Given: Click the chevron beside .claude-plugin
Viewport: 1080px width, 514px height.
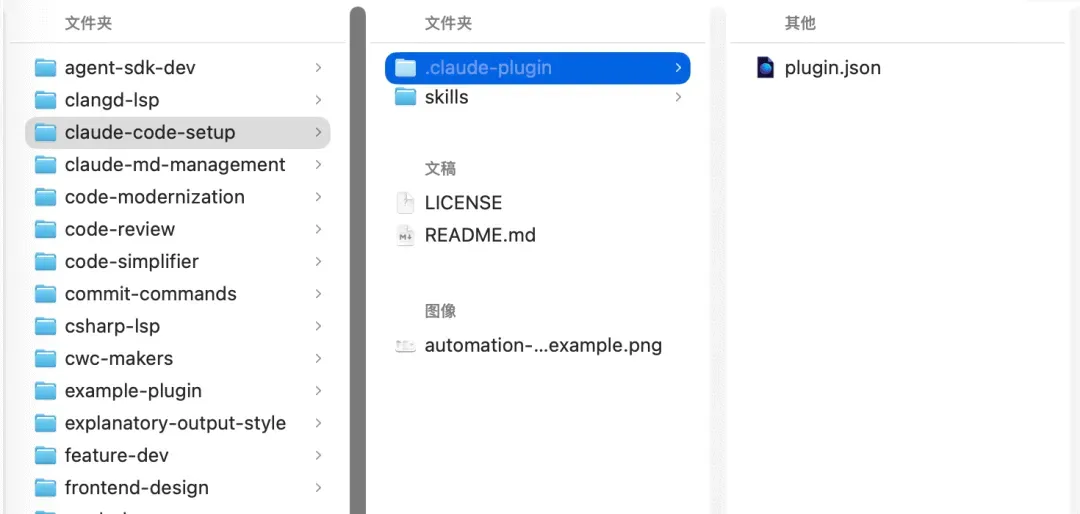Looking at the screenshot, I should (x=678, y=68).
